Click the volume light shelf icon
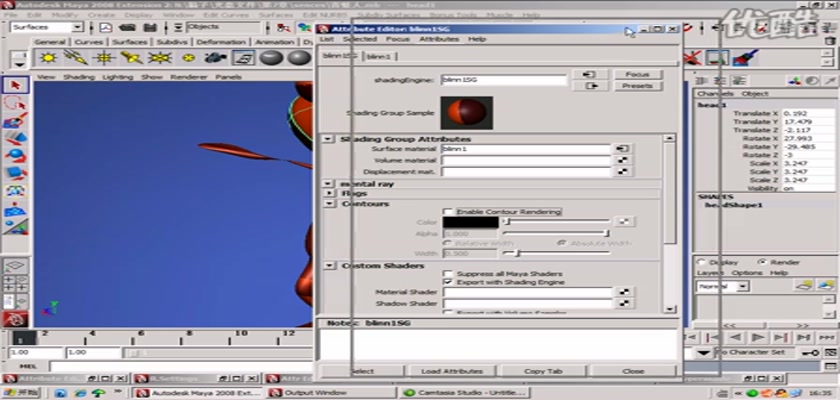Image resolution: width=840 pixels, height=400 pixels. (188, 58)
